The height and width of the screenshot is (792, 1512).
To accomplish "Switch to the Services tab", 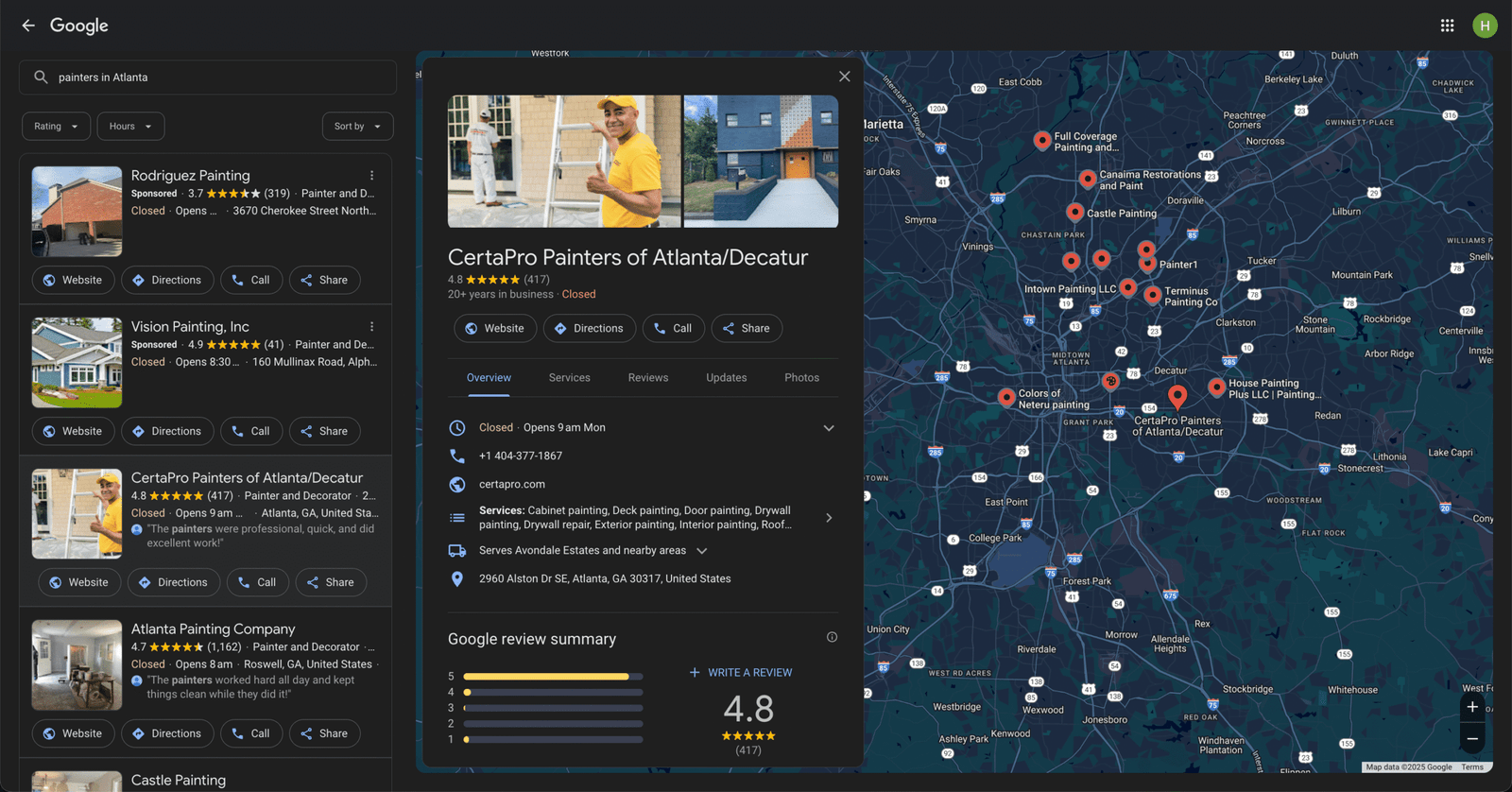I will pos(570,378).
